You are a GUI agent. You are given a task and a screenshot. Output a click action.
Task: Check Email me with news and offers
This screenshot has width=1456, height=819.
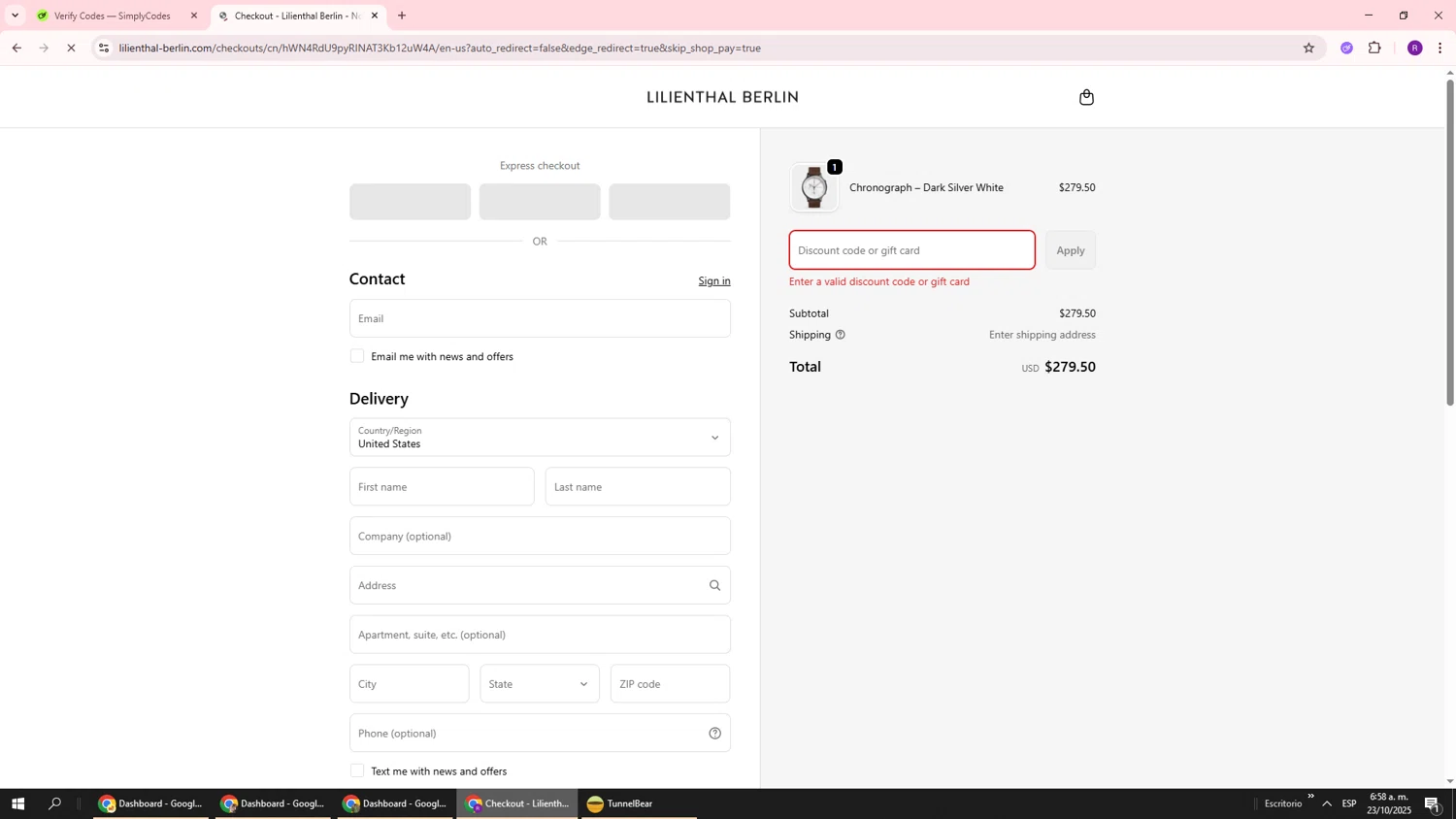(357, 356)
